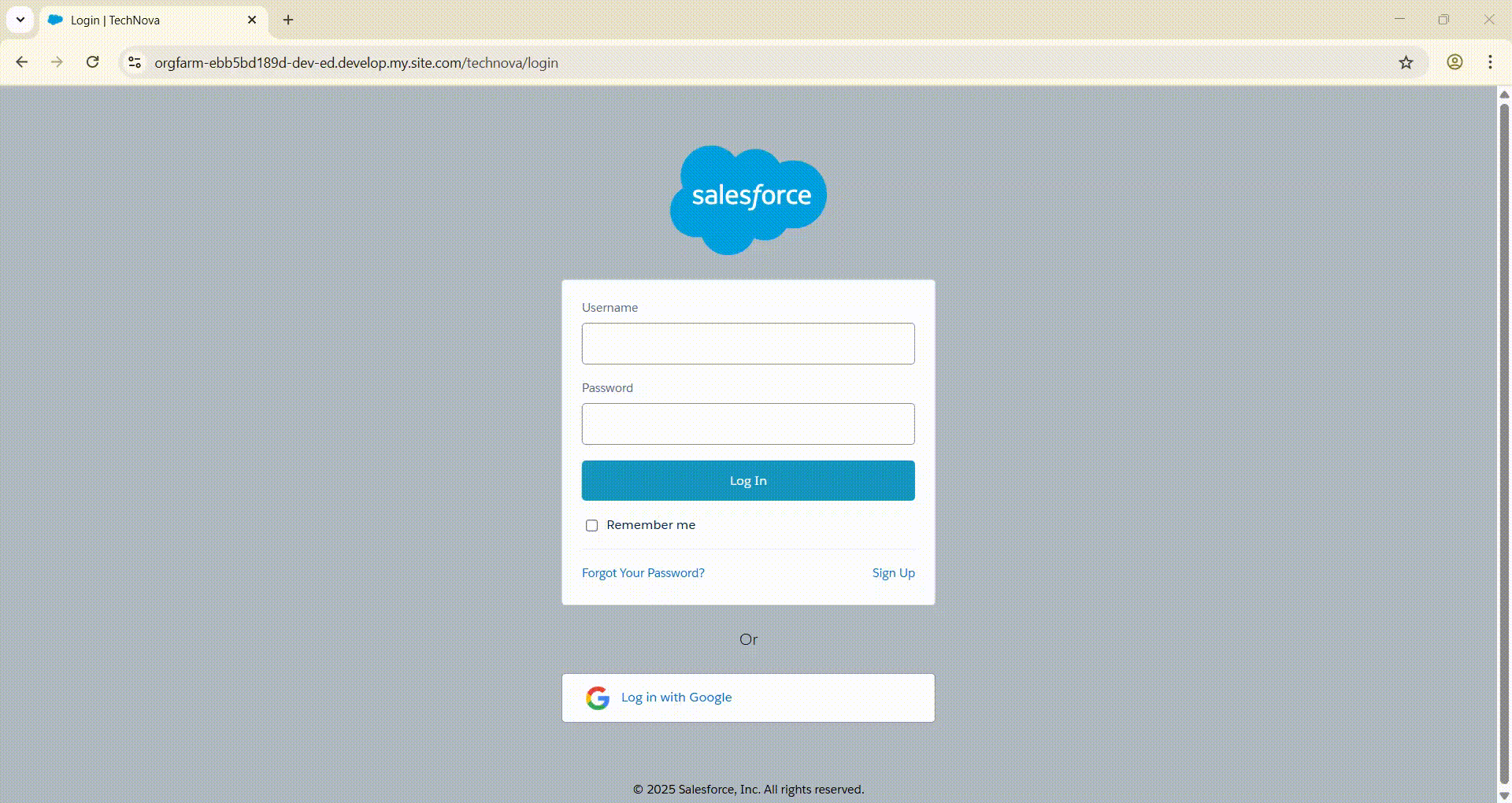Click the Salesforce cloud logo
This screenshot has width=1512, height=803.
tap(748, 200)
